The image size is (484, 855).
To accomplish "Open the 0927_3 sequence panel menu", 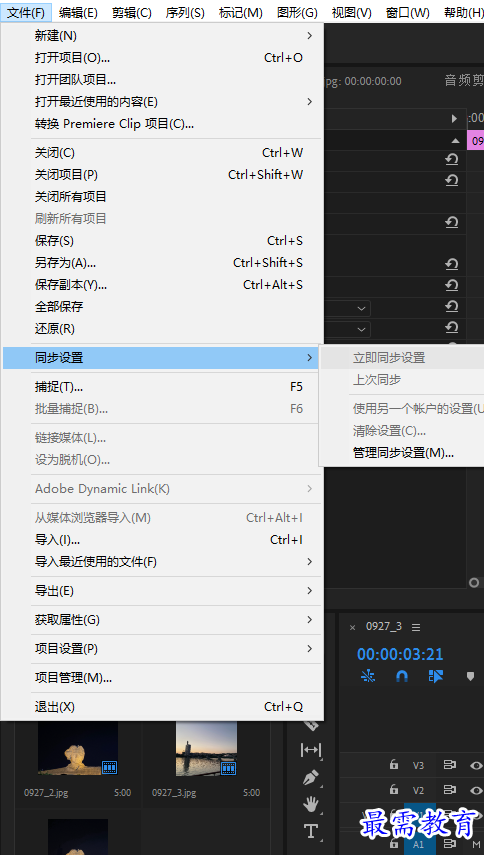I will [416, 628].
